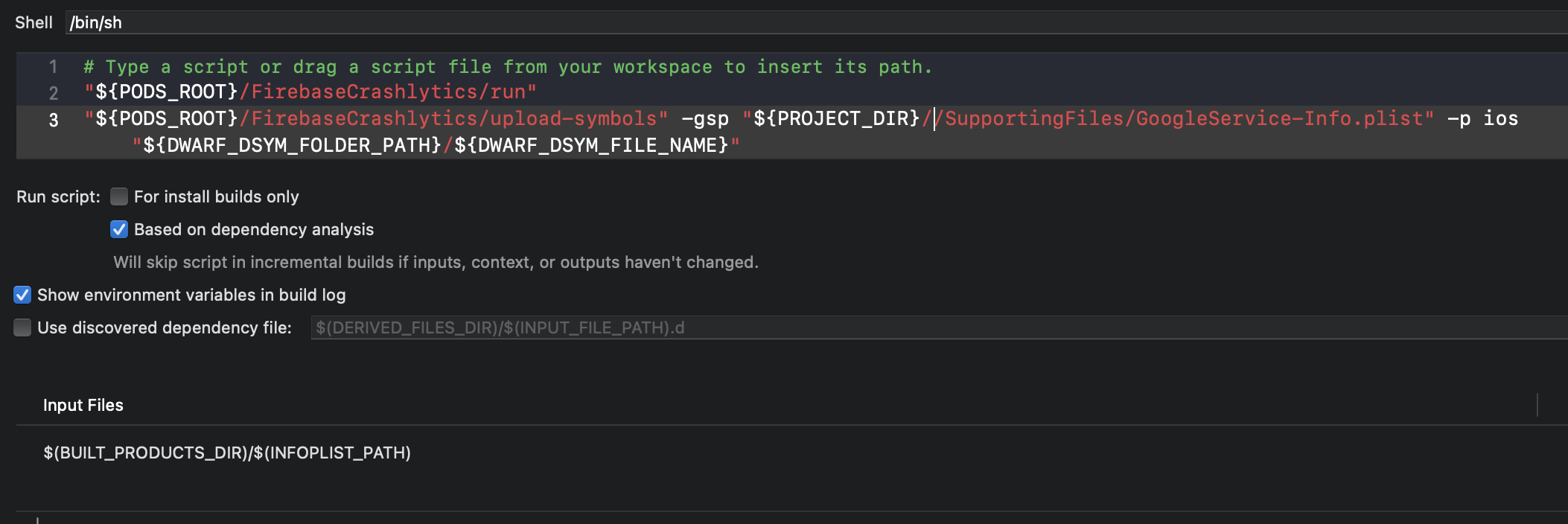Viewport: 1568px width, 524px height.
Task: Click the Shell path field showing /bin/sh
Action: click(816, 22)
